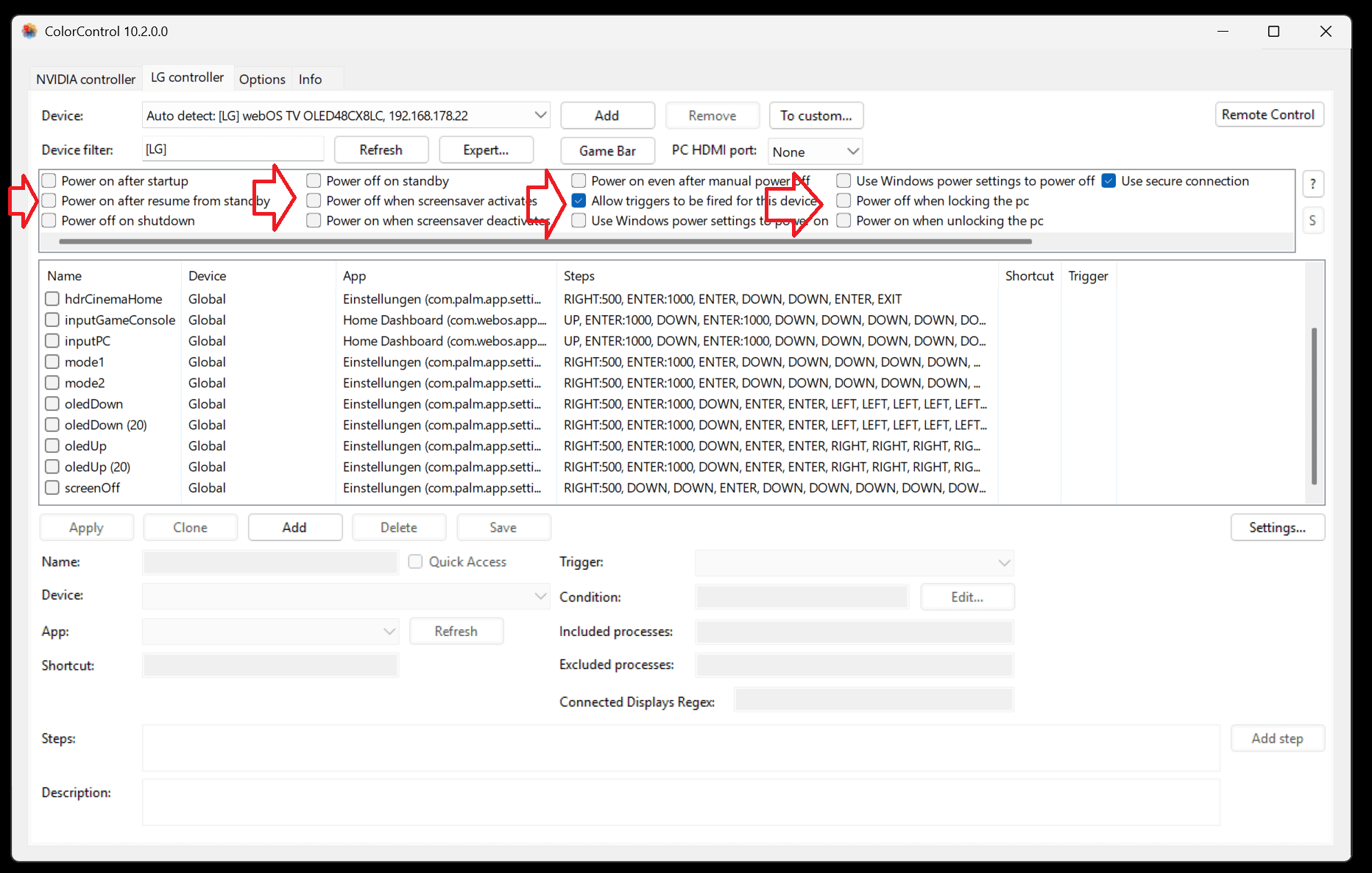Image resolution: width=1372 pixels, height=873 pixels.
Task: Uncheck Allow triggers to be fired
Action: click(x=579, y=200)
